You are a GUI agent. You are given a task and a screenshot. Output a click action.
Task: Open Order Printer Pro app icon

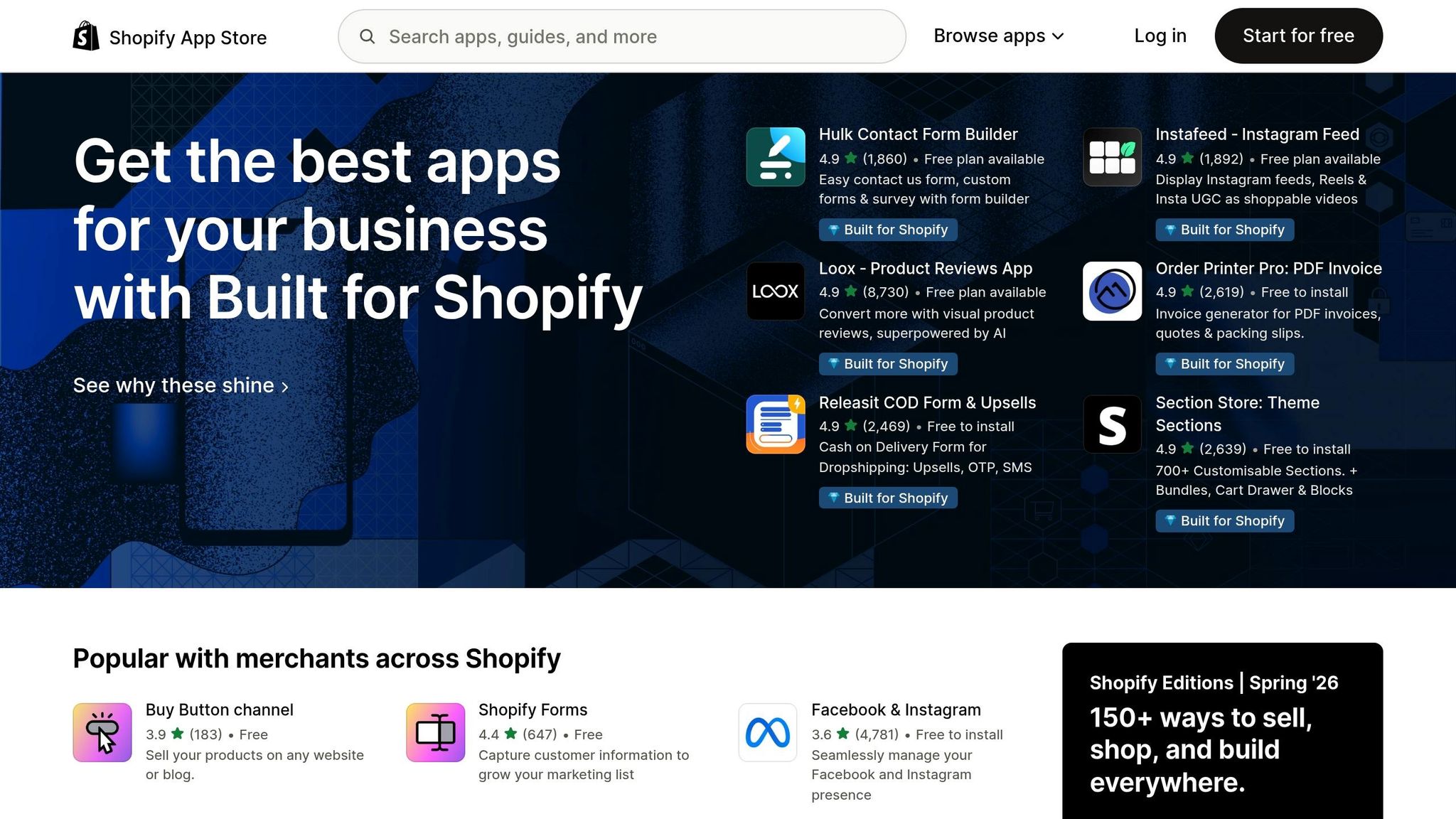click(x=1112, y=291)
